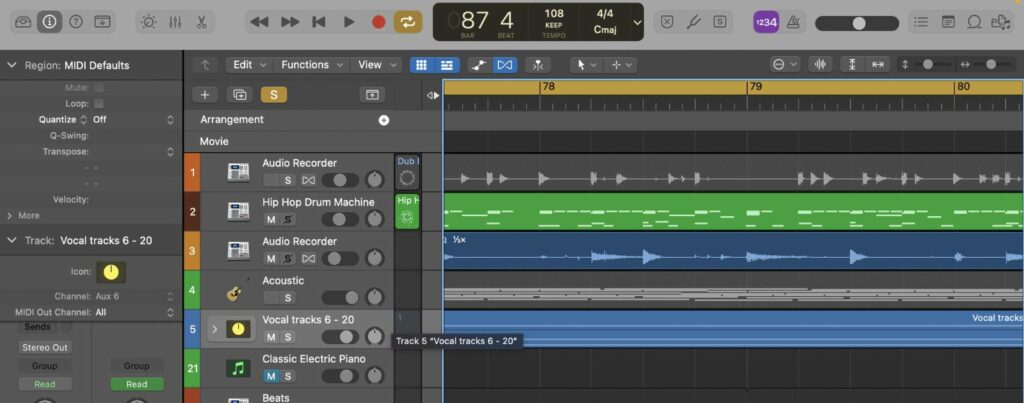Click the Fast Forward transport button

coord(290,22)
